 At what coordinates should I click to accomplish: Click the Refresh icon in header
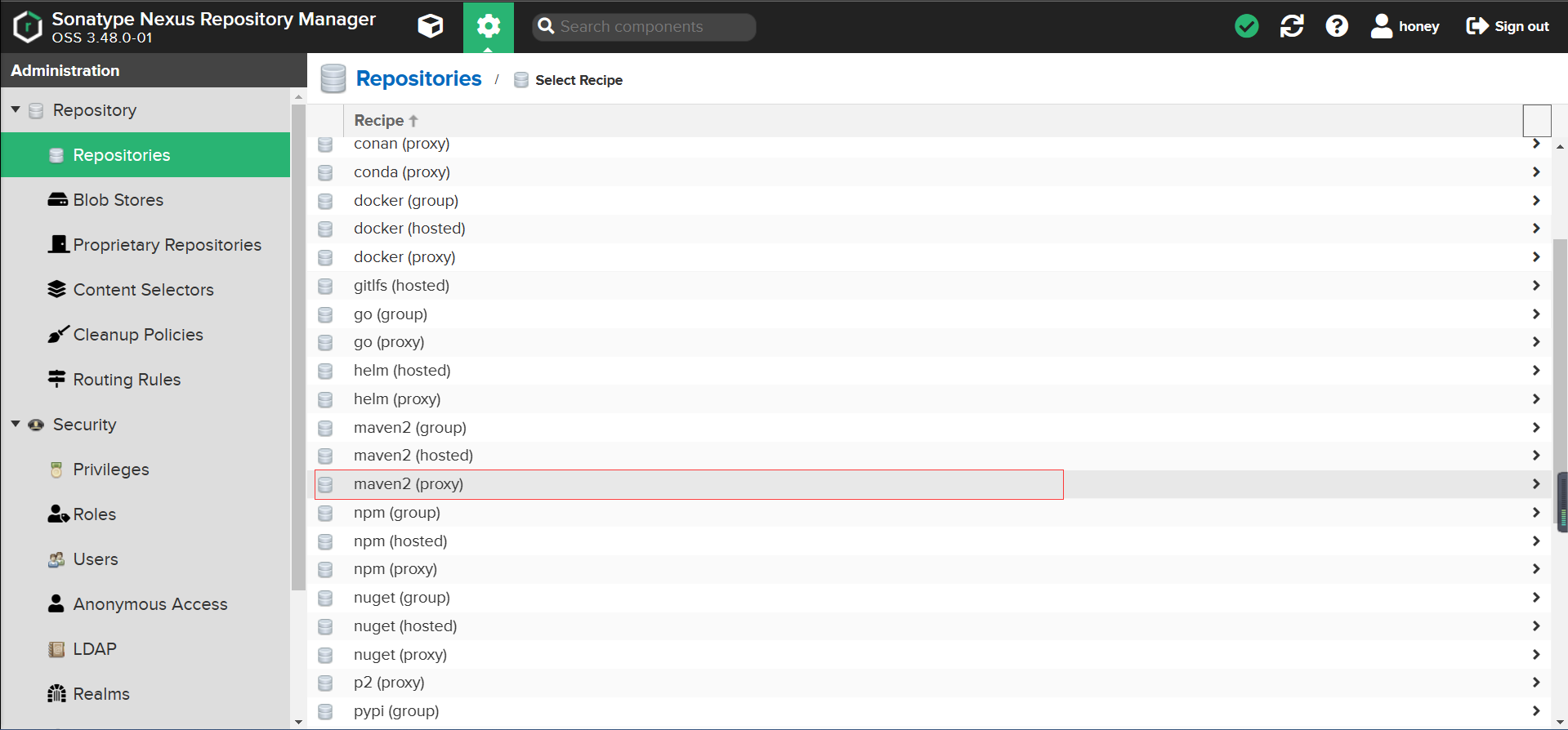tap(1292, 26)
